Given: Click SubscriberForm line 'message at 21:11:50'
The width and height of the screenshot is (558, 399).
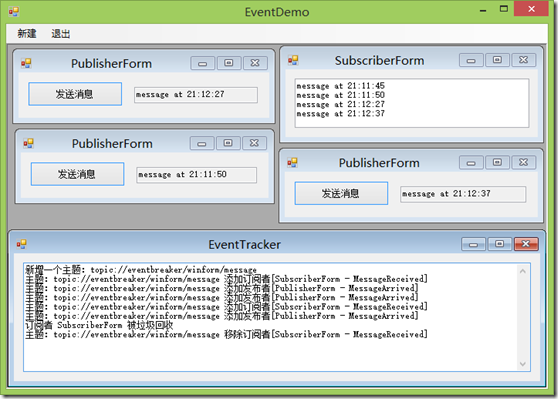Looking at the screenshot, I should [x=341, y=95].
